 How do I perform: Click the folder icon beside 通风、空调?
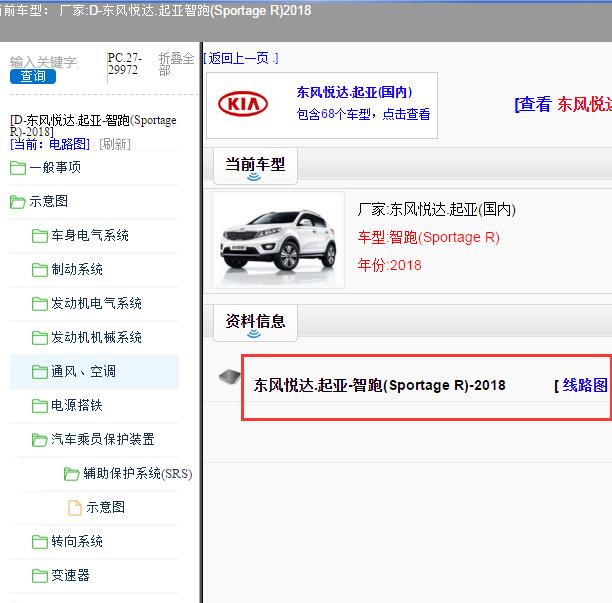pyautogui.click(x=39, y=372)
